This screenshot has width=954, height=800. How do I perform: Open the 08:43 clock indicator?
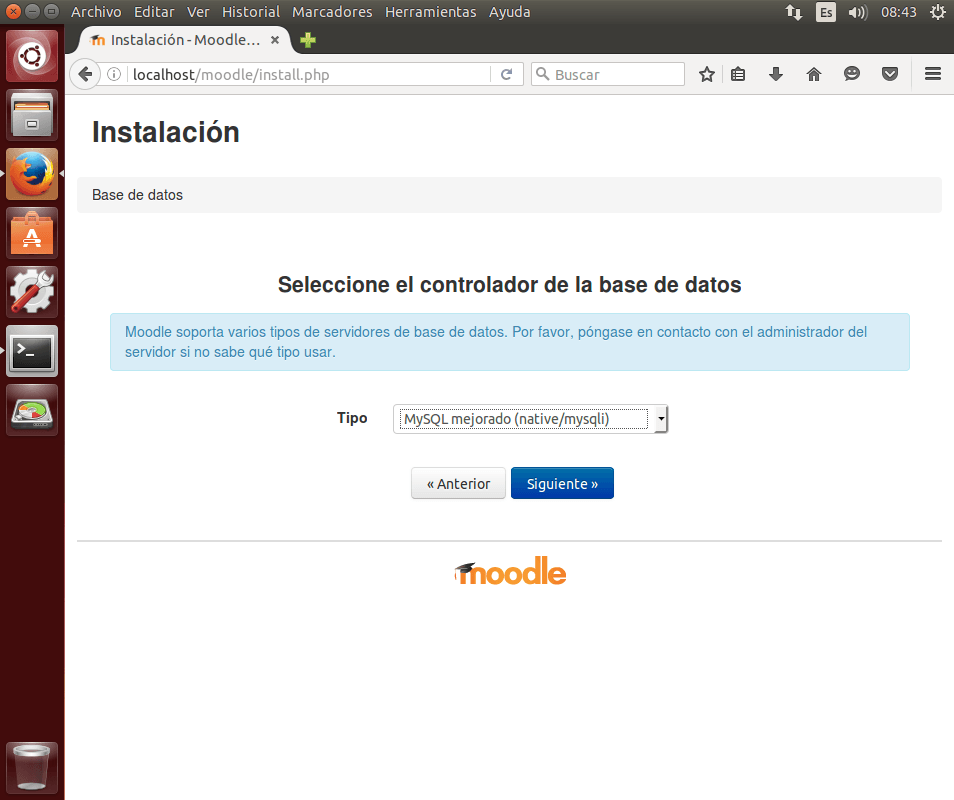point(899,12)
